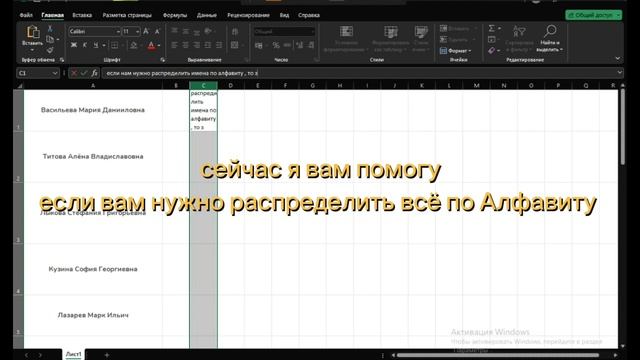Screen dimensions: 640x360
Task: Open the Файл menu tab
Action: point(26,15)
